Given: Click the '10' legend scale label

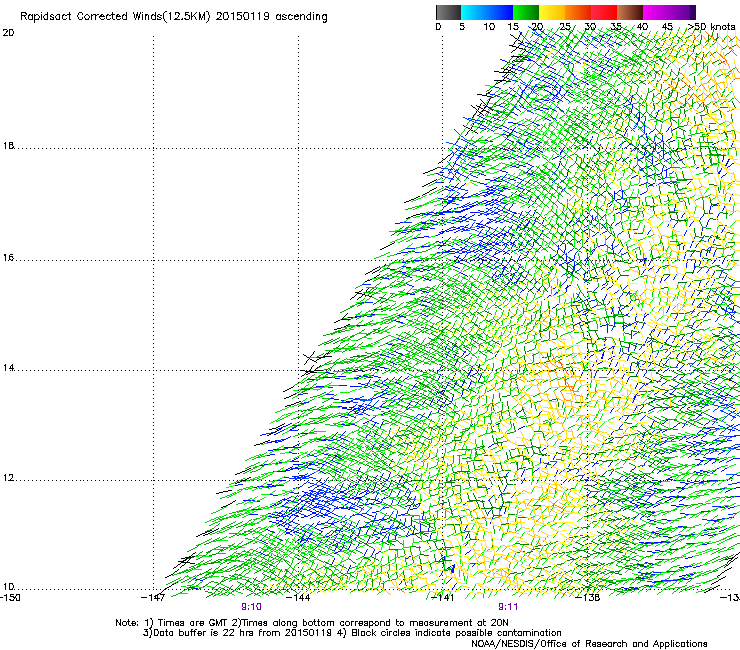Looking at the screenshot, I should click(489, 27).
